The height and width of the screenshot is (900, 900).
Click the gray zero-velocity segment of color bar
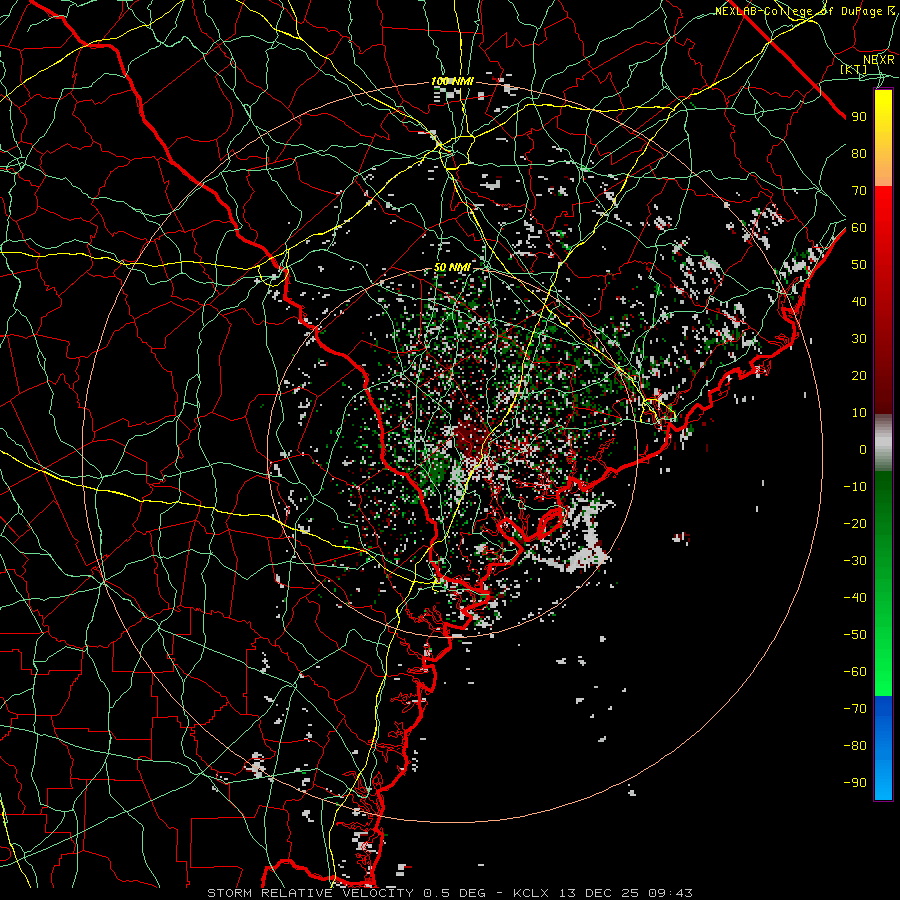pyautogui.click(x=883, y=442)
